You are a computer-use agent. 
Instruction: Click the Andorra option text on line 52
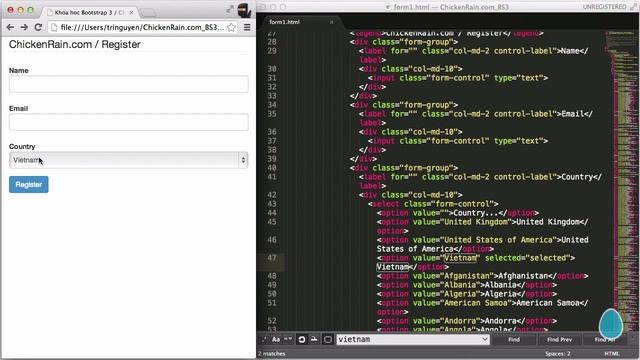(x=500, y=321)
